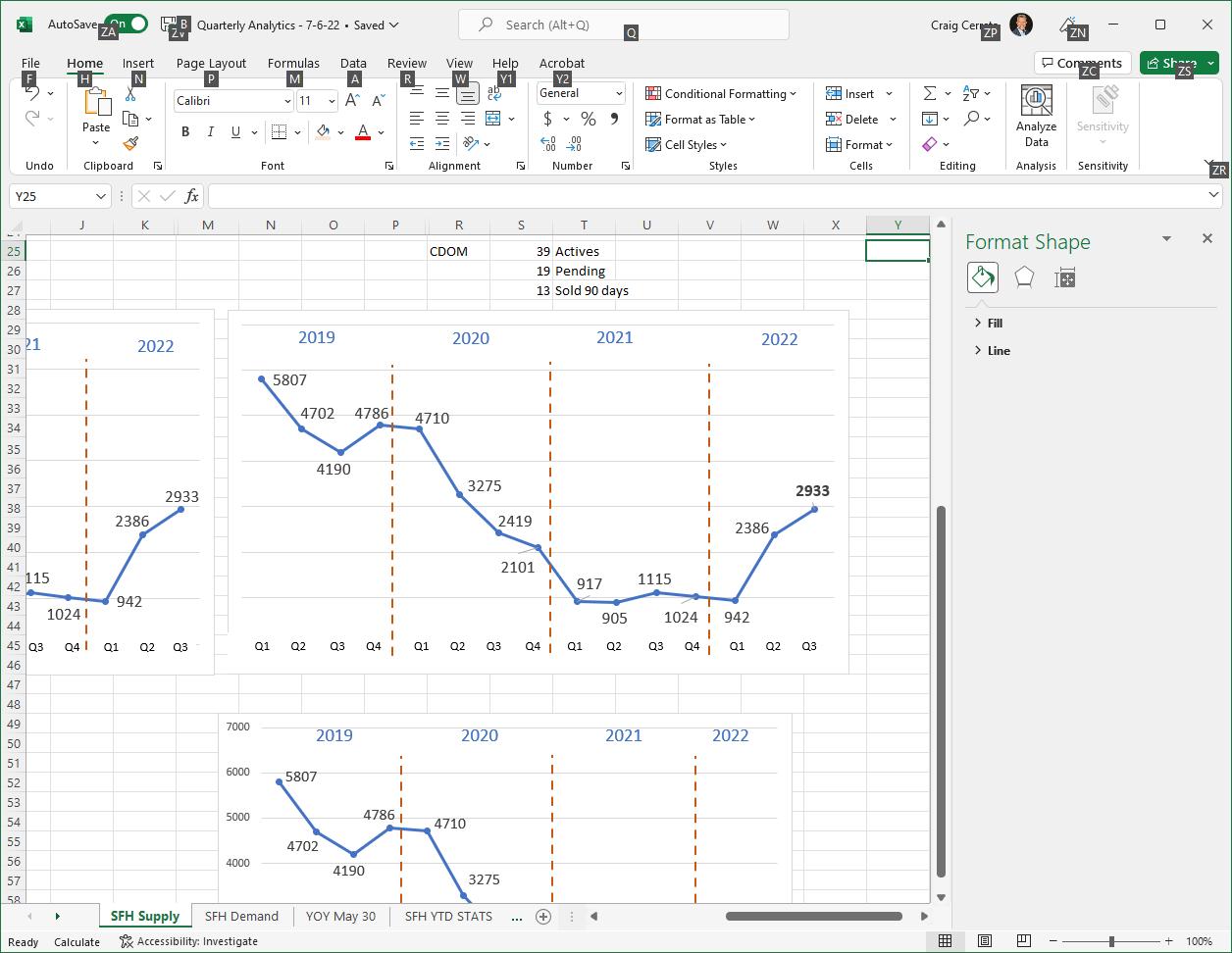This screenshot has height=953, width=1232.
Task: Open Sort & Filter
Action: [x=971, y=93]
